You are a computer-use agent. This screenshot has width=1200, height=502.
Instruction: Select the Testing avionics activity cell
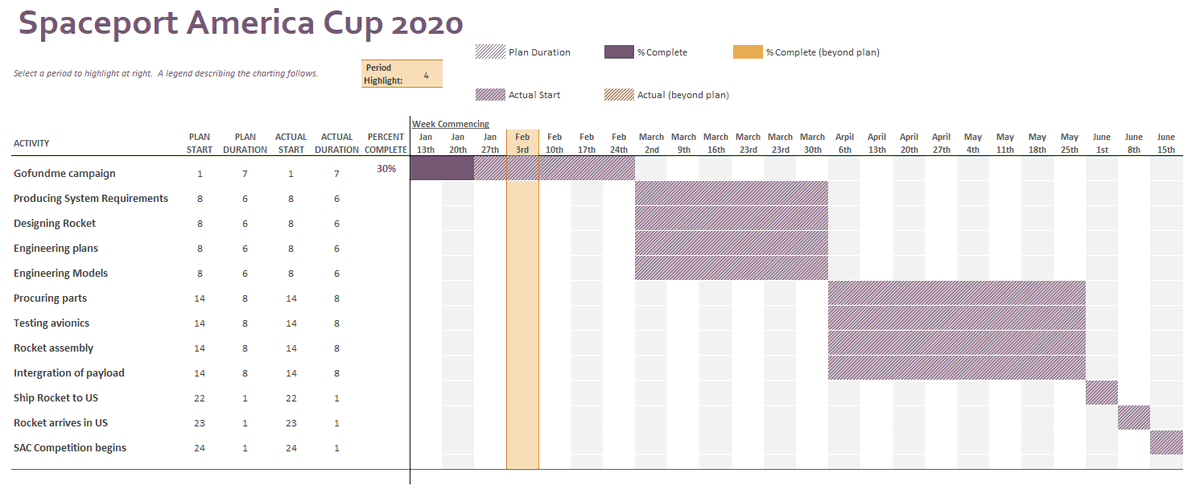51,323
